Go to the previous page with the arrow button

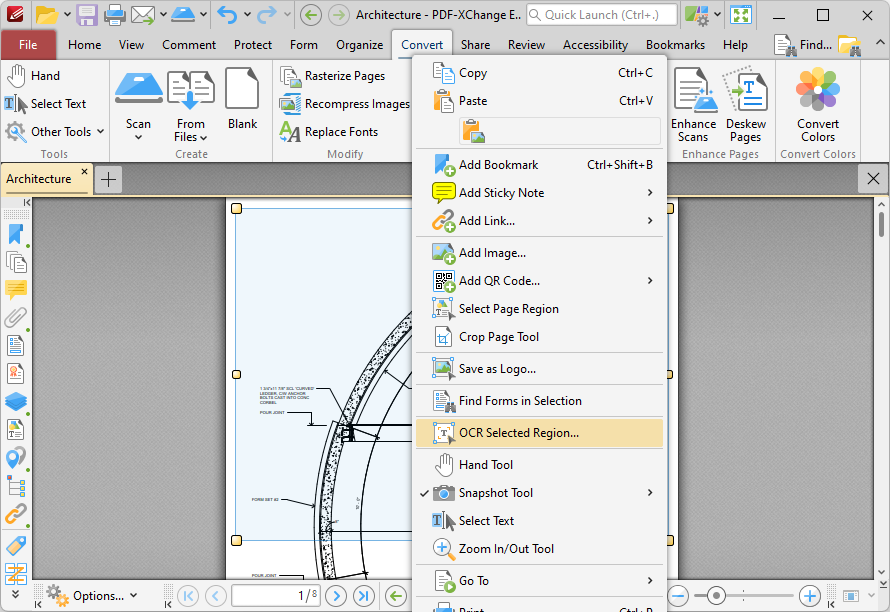coord(216,596)
